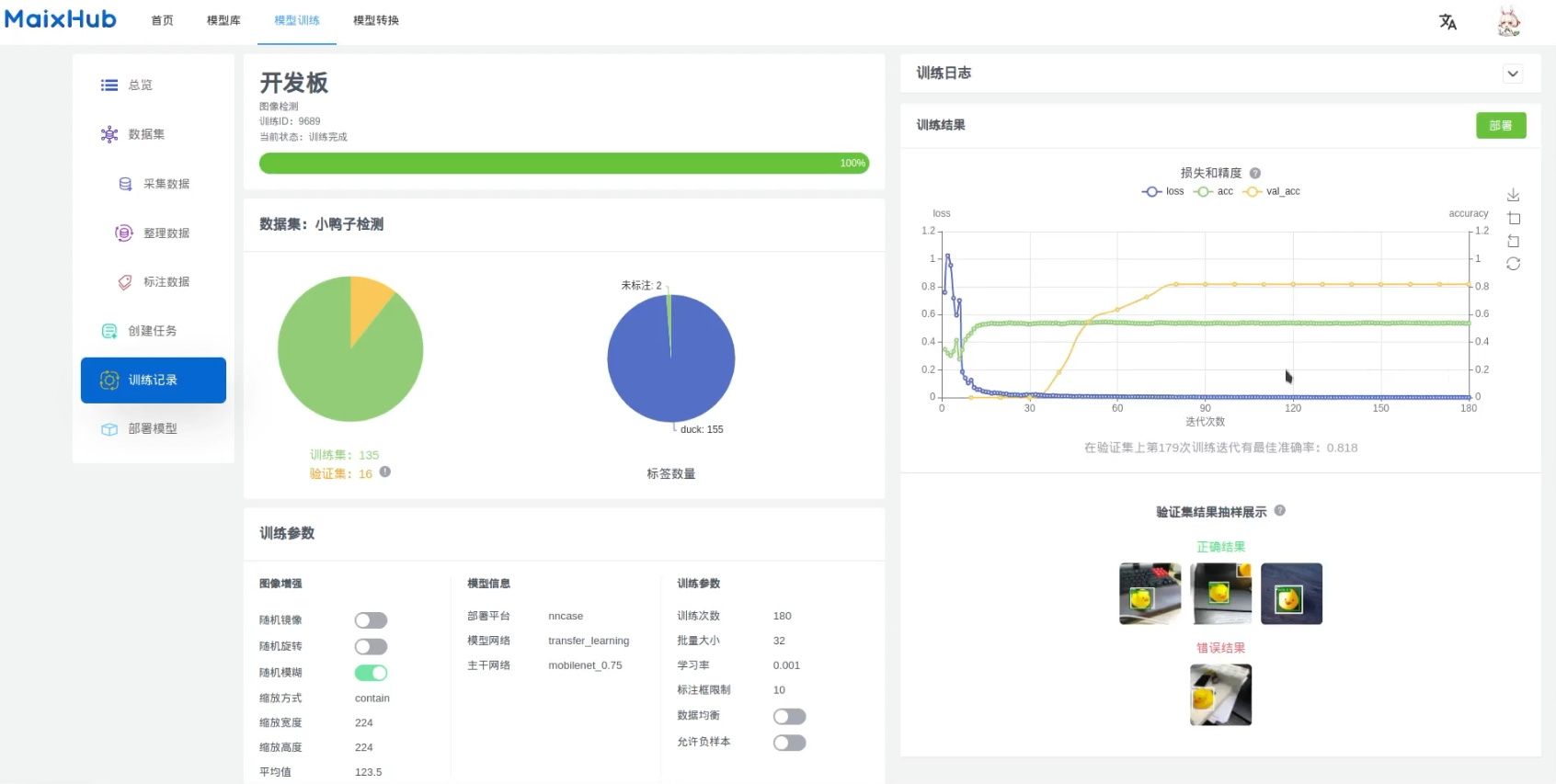Click the chart refresh restore icon

click(1513, 264)
